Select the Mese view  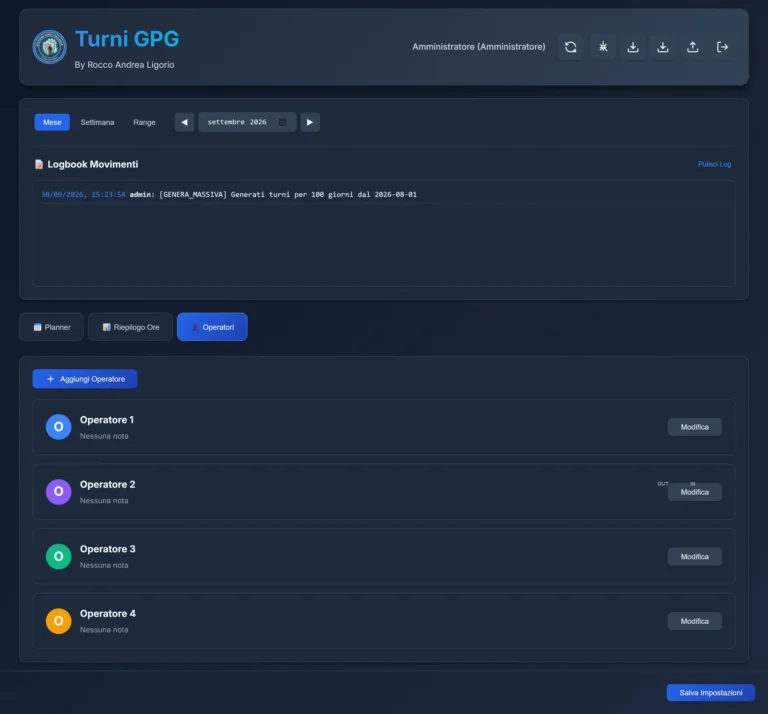tap(52, 122)
